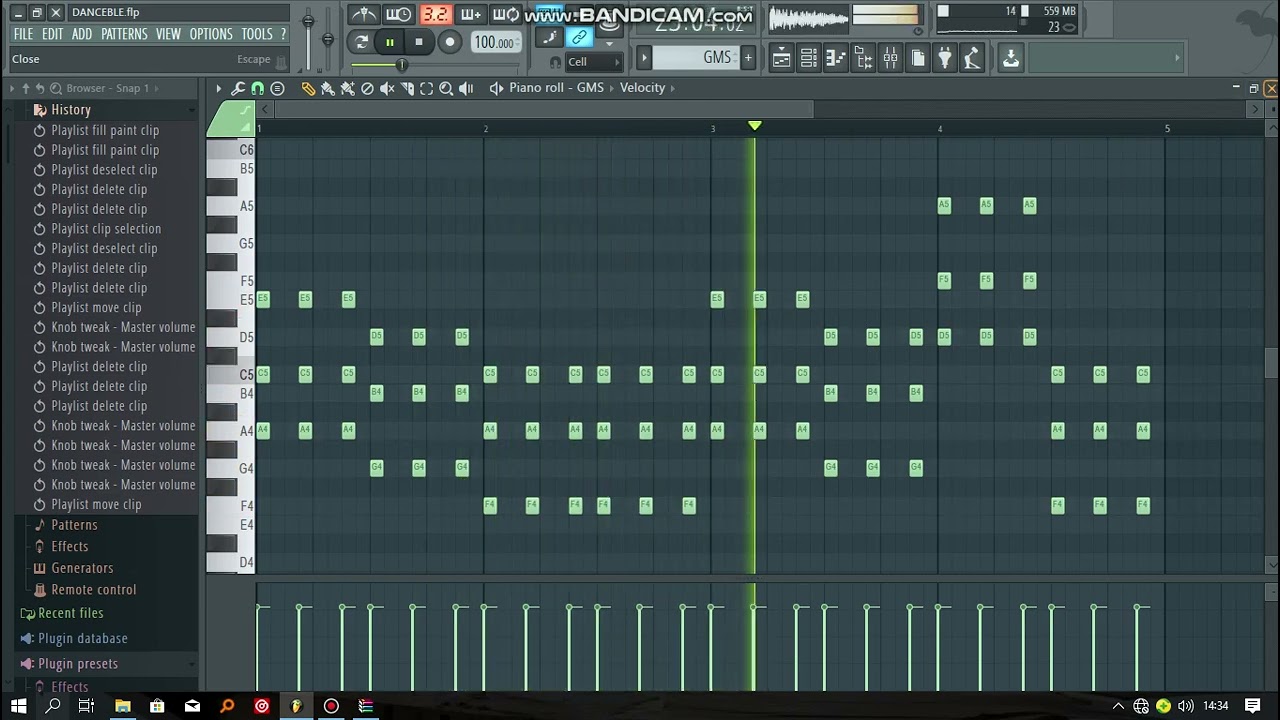
Task: Open the PATTERNS menu
Action: pos(124,34)
